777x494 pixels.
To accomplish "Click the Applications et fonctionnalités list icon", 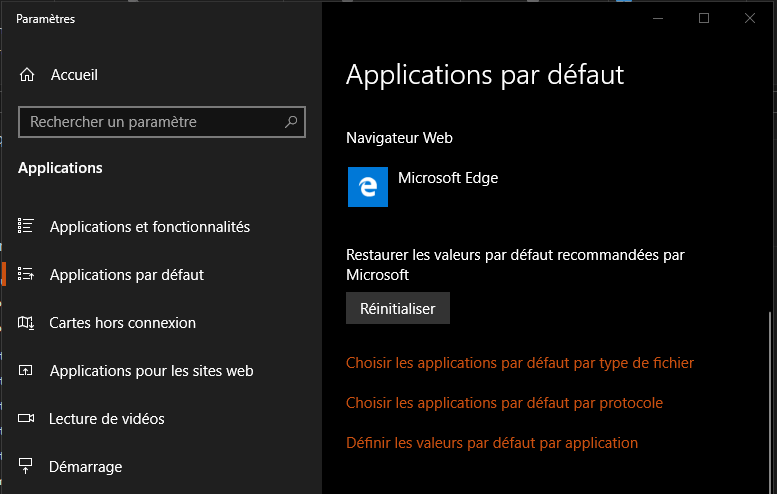I will click(x=27, y=227).
